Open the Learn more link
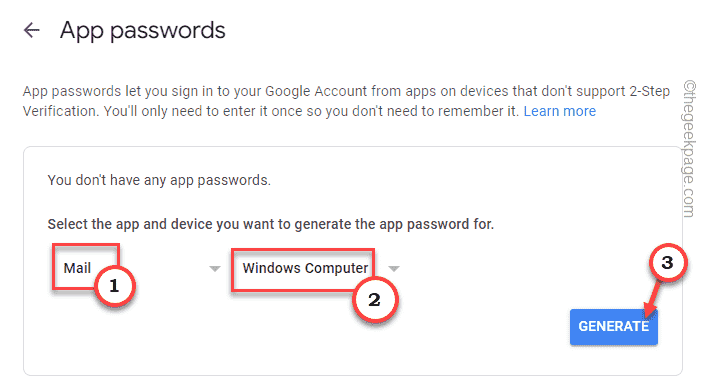This screenshot has height=392, width=708. click(x=559, y=111)
